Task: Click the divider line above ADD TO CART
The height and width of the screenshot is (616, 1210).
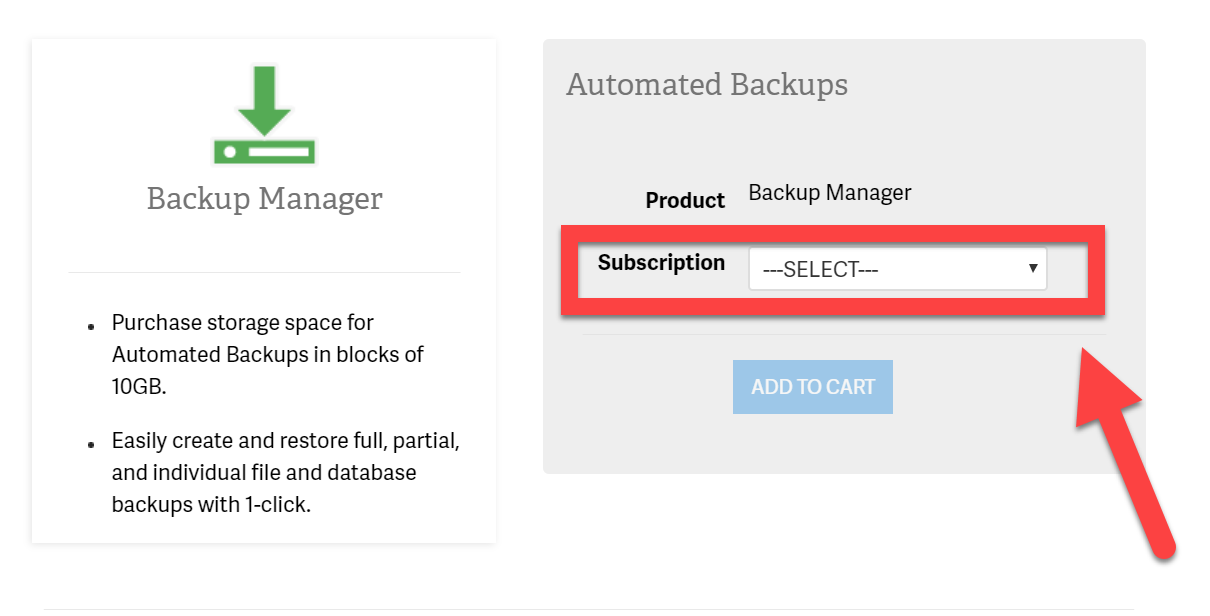Action: [x=843, y=335]
